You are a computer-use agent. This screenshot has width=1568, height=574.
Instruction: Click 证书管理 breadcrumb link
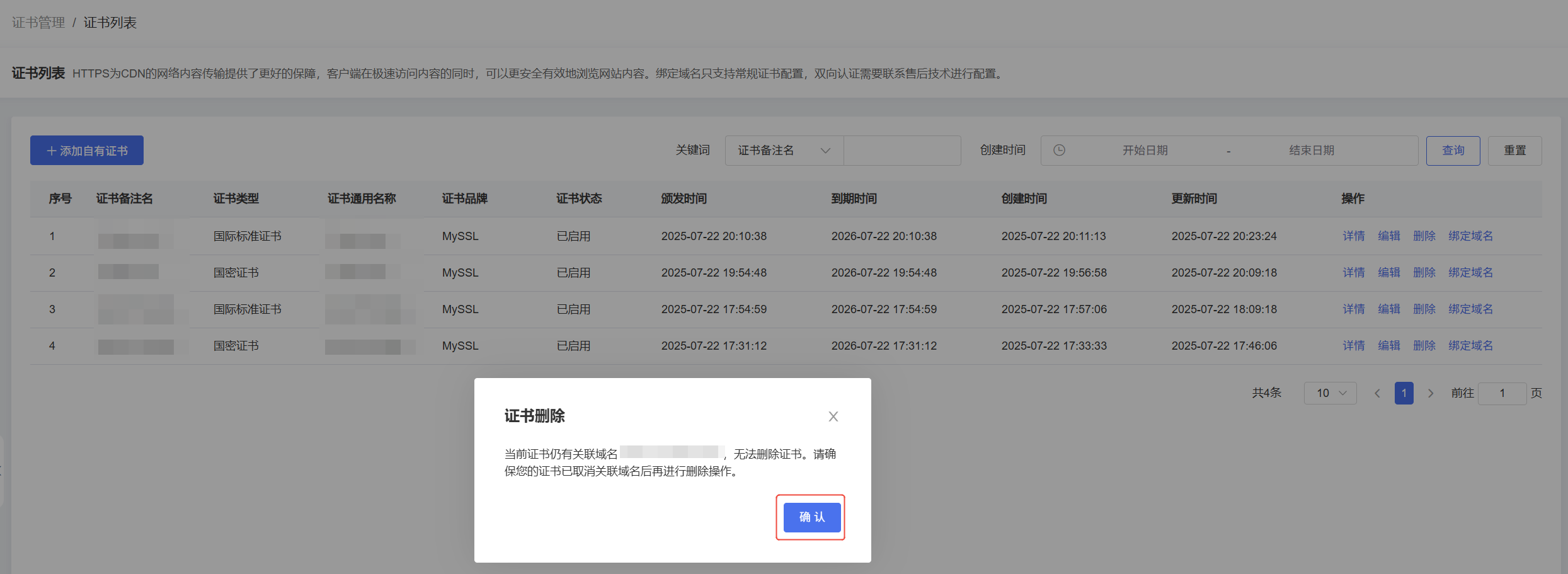tap(38, 23)
